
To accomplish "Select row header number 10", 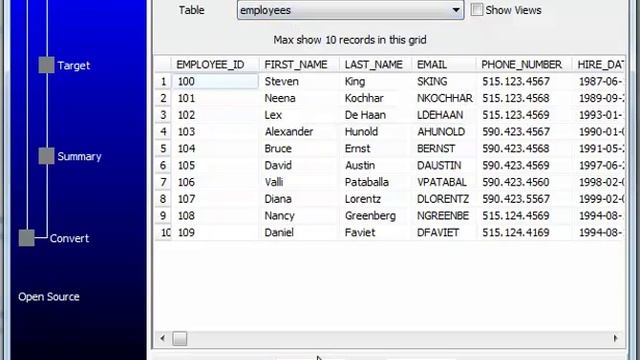I will click(163, 232).
